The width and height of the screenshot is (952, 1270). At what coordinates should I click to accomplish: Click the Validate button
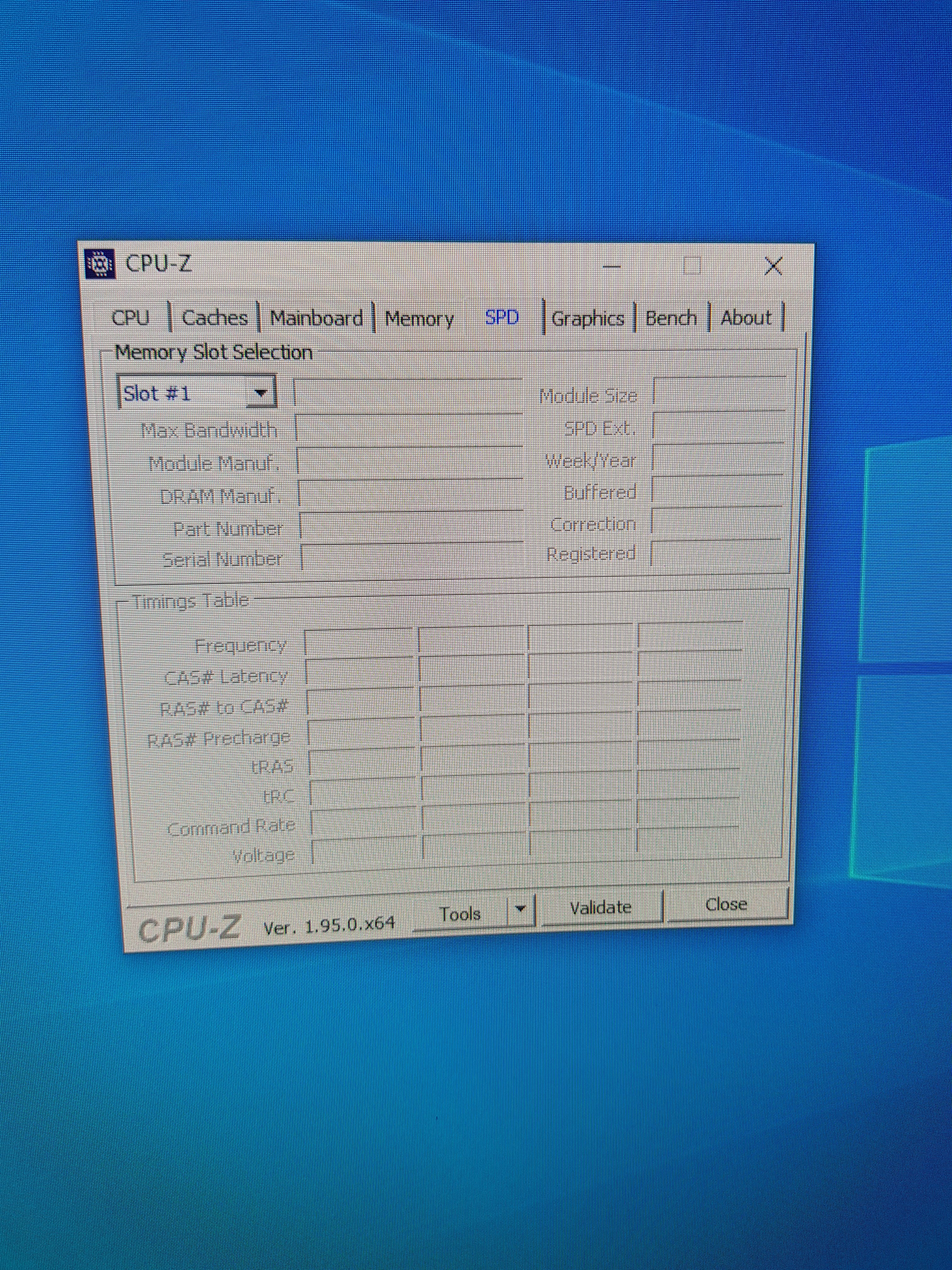tap(601, 908)
